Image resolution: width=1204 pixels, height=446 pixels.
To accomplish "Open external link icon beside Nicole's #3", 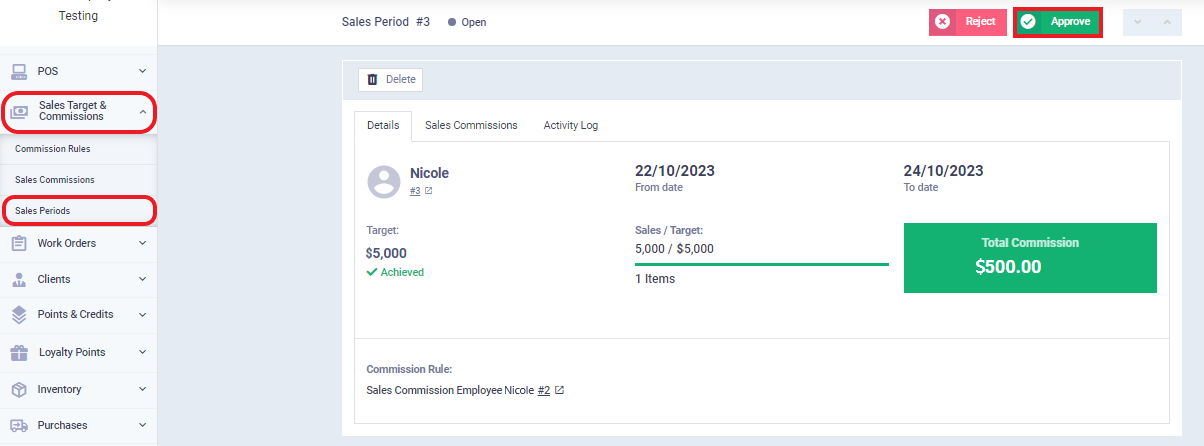I will click(x=429, y=191).
